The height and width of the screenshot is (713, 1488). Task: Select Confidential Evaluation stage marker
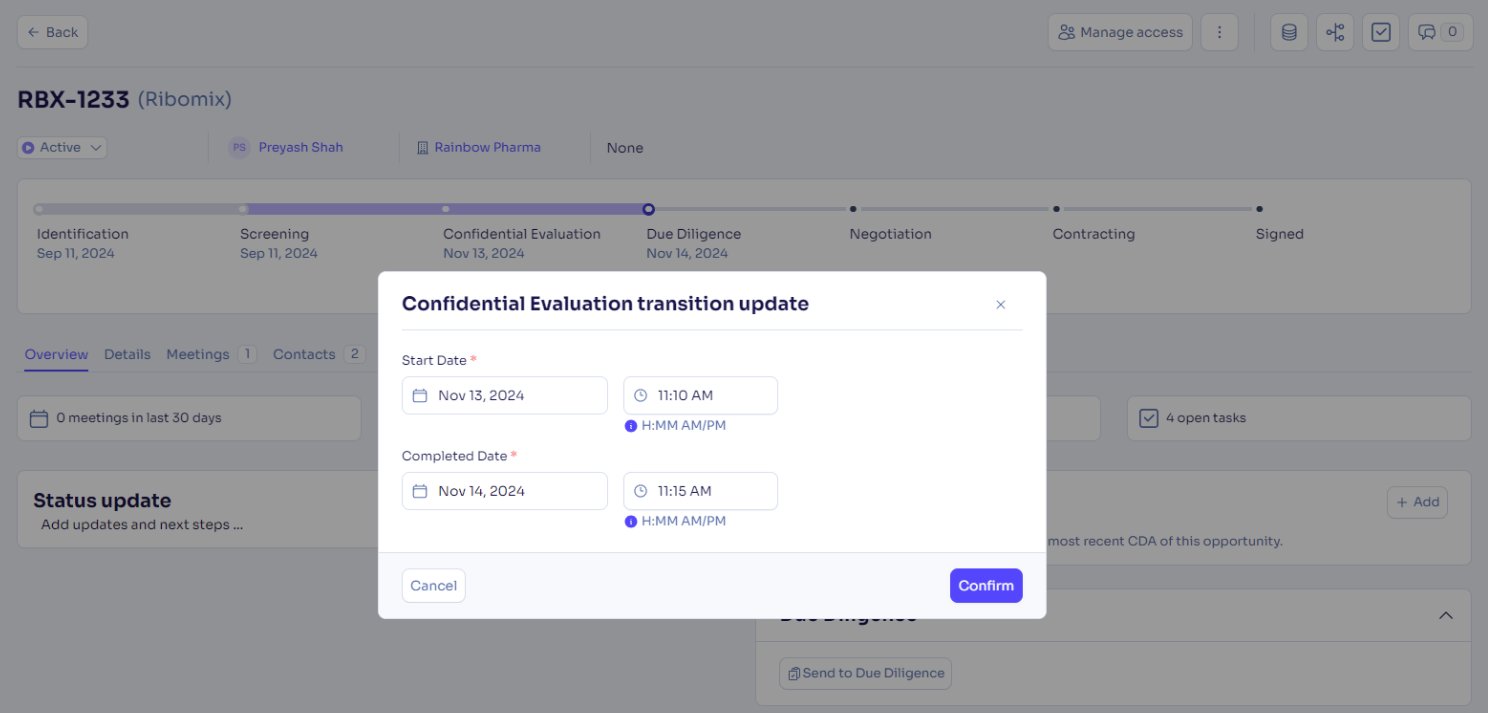tap(446, 209)
